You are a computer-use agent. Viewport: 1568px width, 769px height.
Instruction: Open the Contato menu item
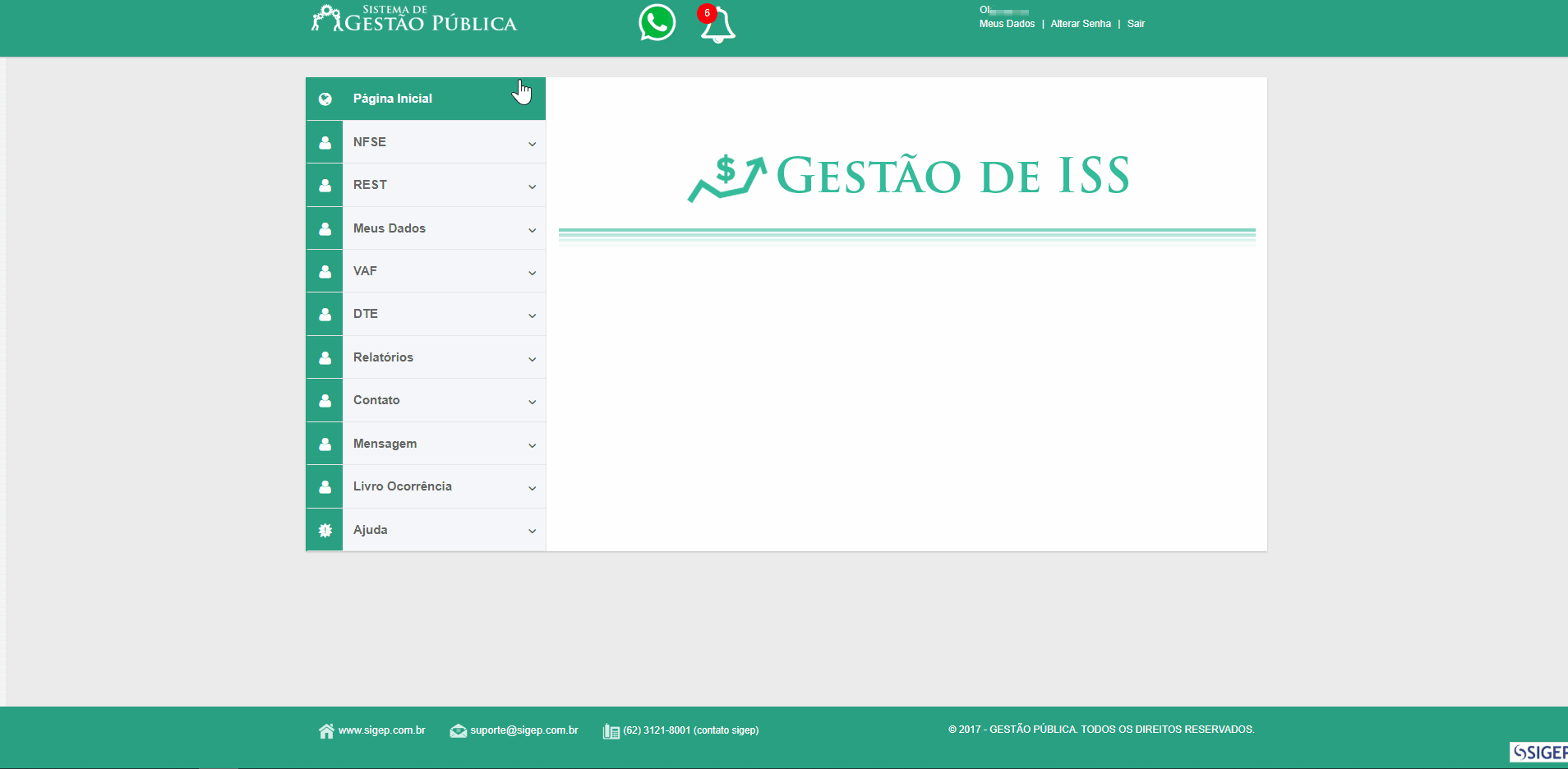coord(426,400)
